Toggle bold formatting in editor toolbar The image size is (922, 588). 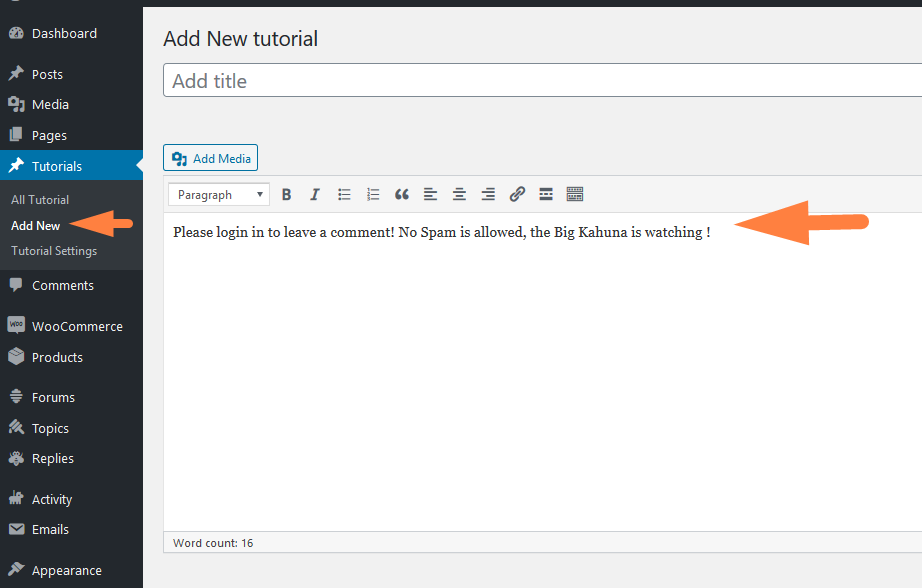[x=286, y=195]
